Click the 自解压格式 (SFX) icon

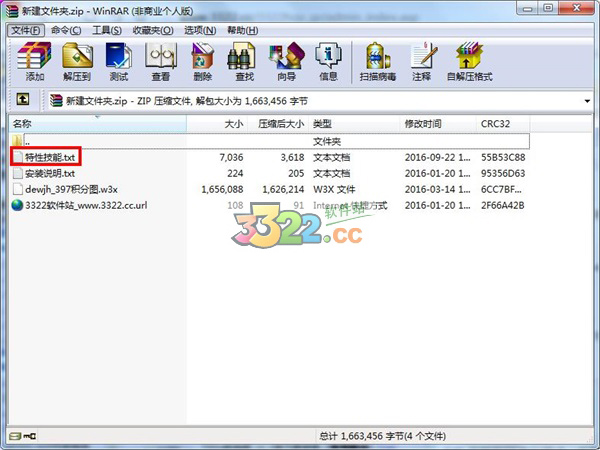click(470, 56)
